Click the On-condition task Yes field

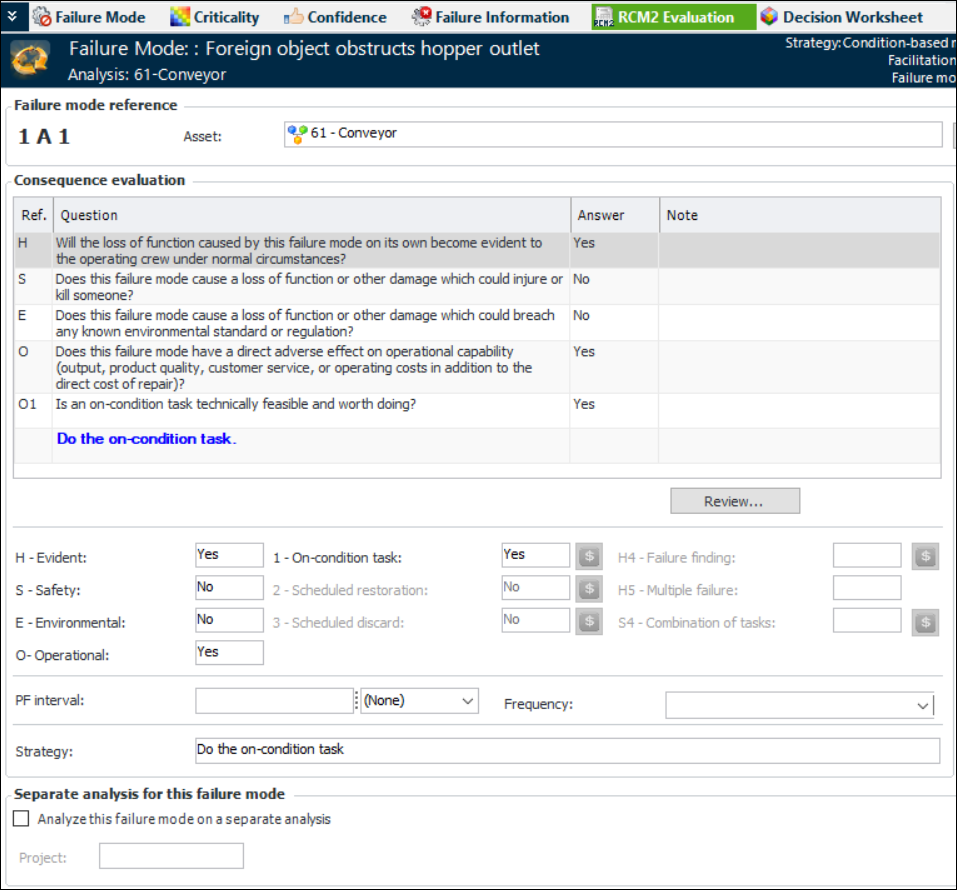click(x=535, y=555)
